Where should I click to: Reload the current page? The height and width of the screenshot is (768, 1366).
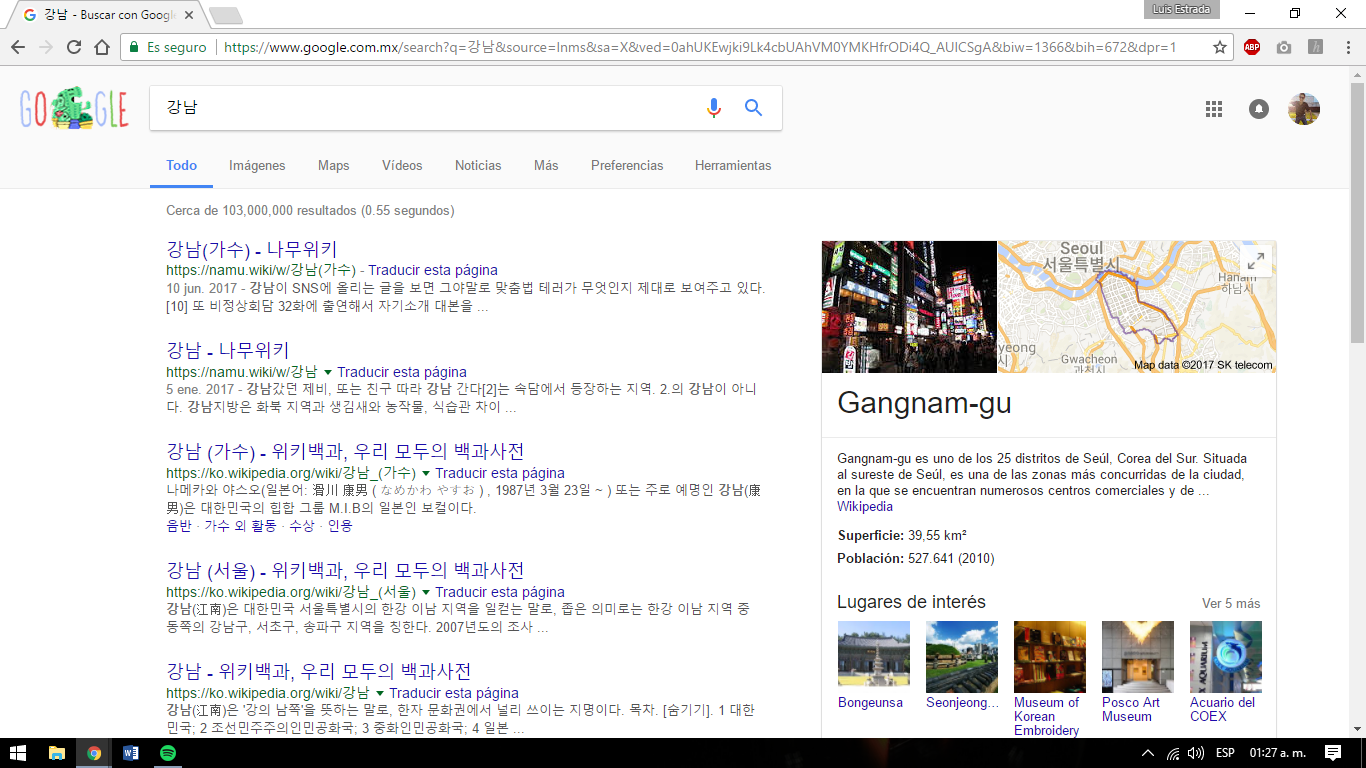pos(74,47)
